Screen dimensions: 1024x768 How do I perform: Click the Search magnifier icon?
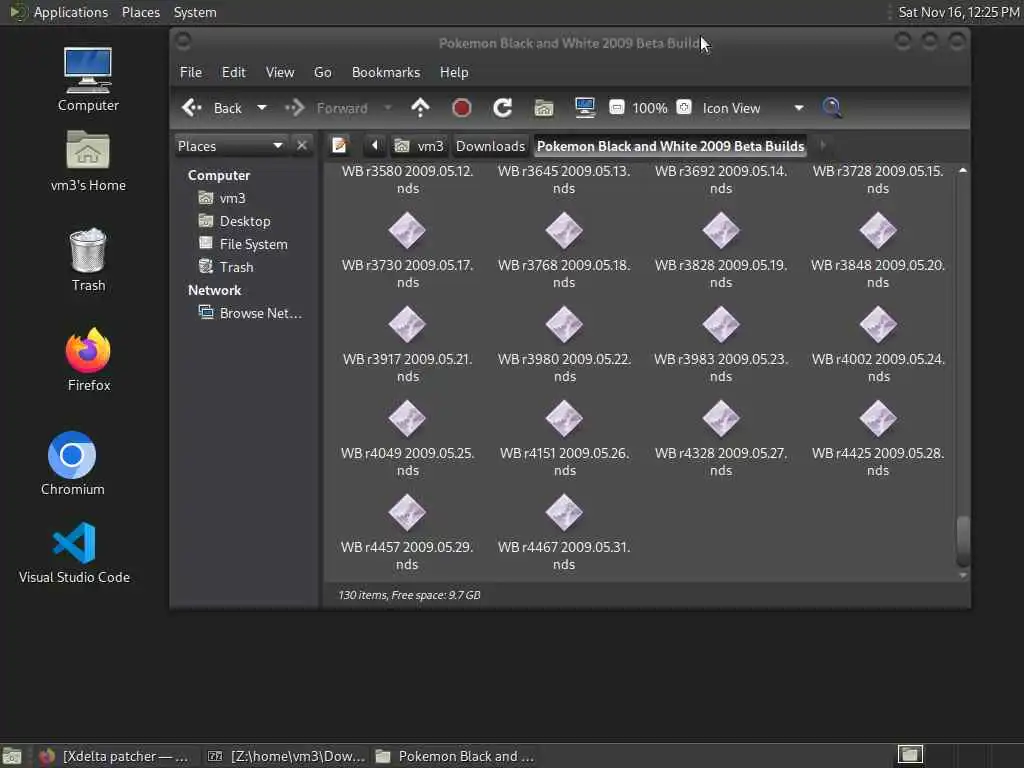[831, 108]
